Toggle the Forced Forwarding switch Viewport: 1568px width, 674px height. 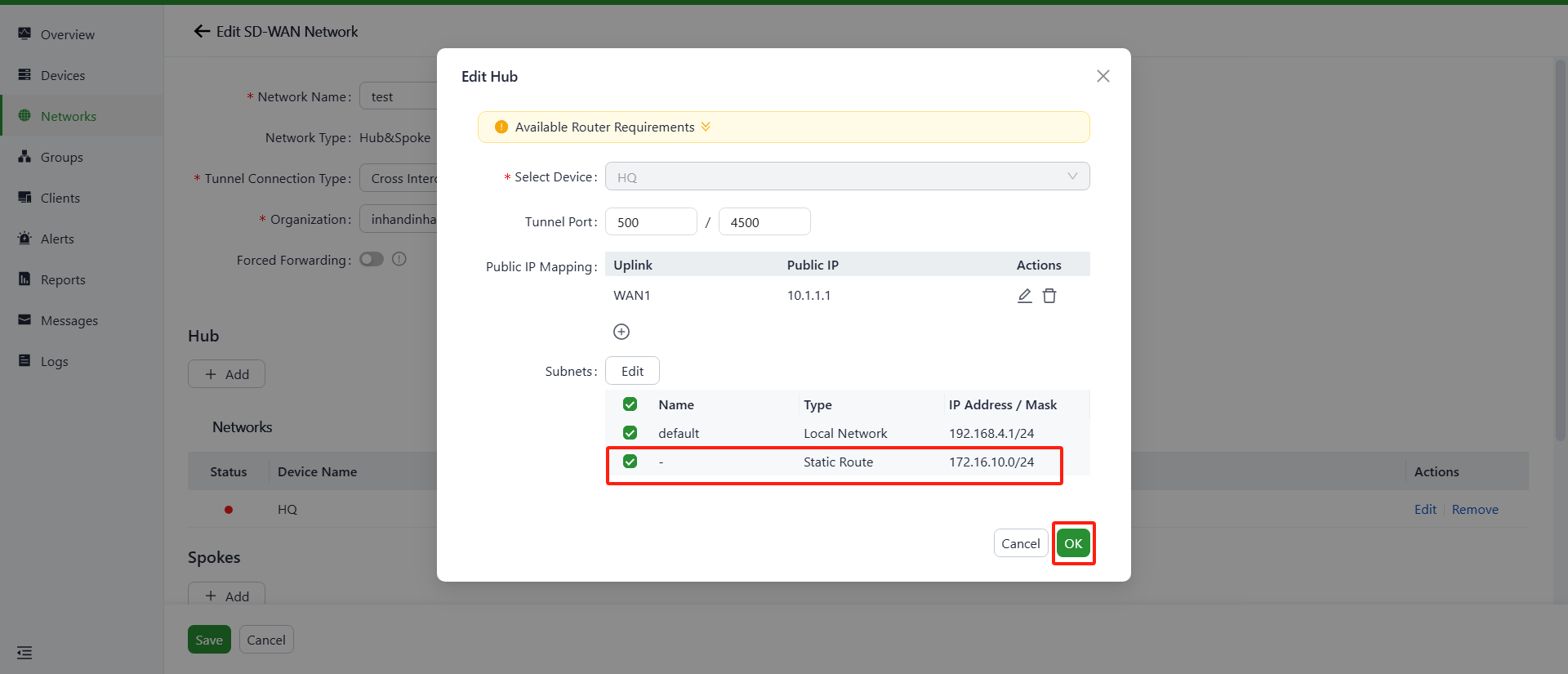[372, 259]
